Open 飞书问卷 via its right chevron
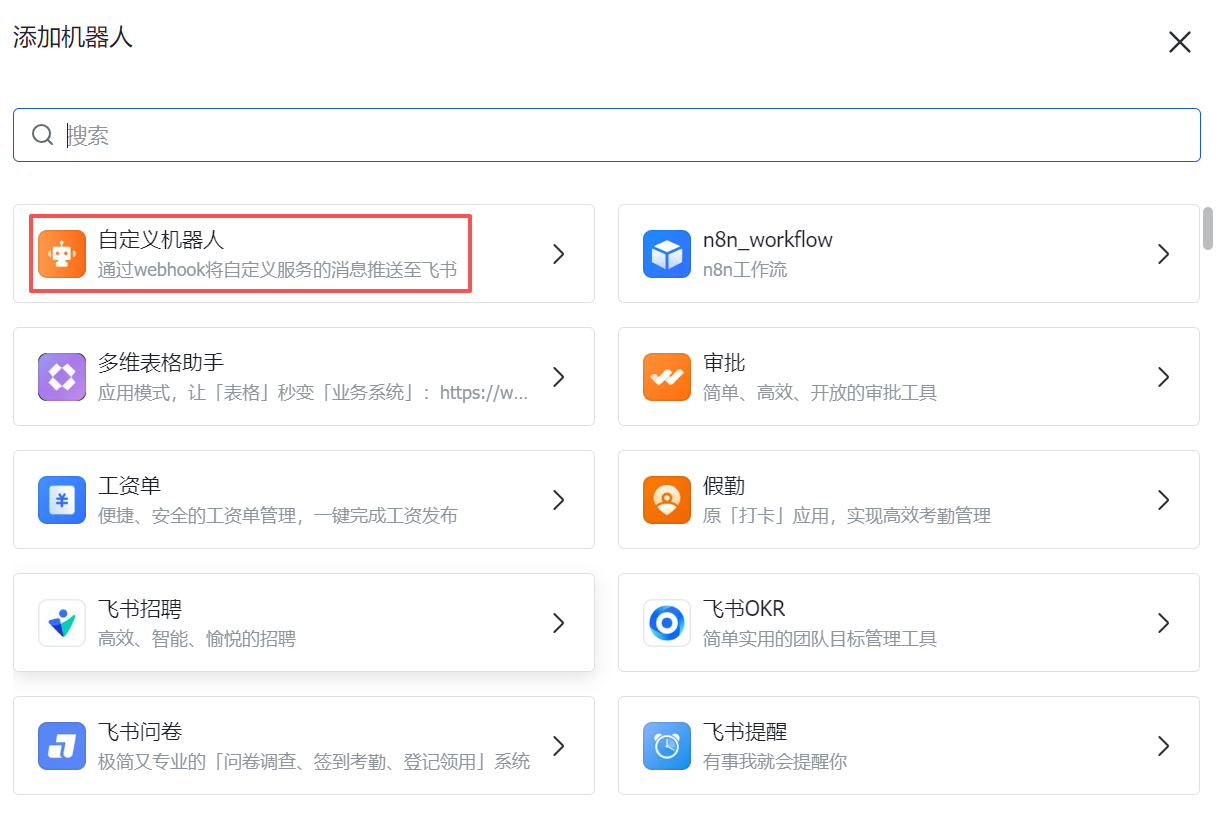The width and height of the screenshot is (1221, 825). 559,746
